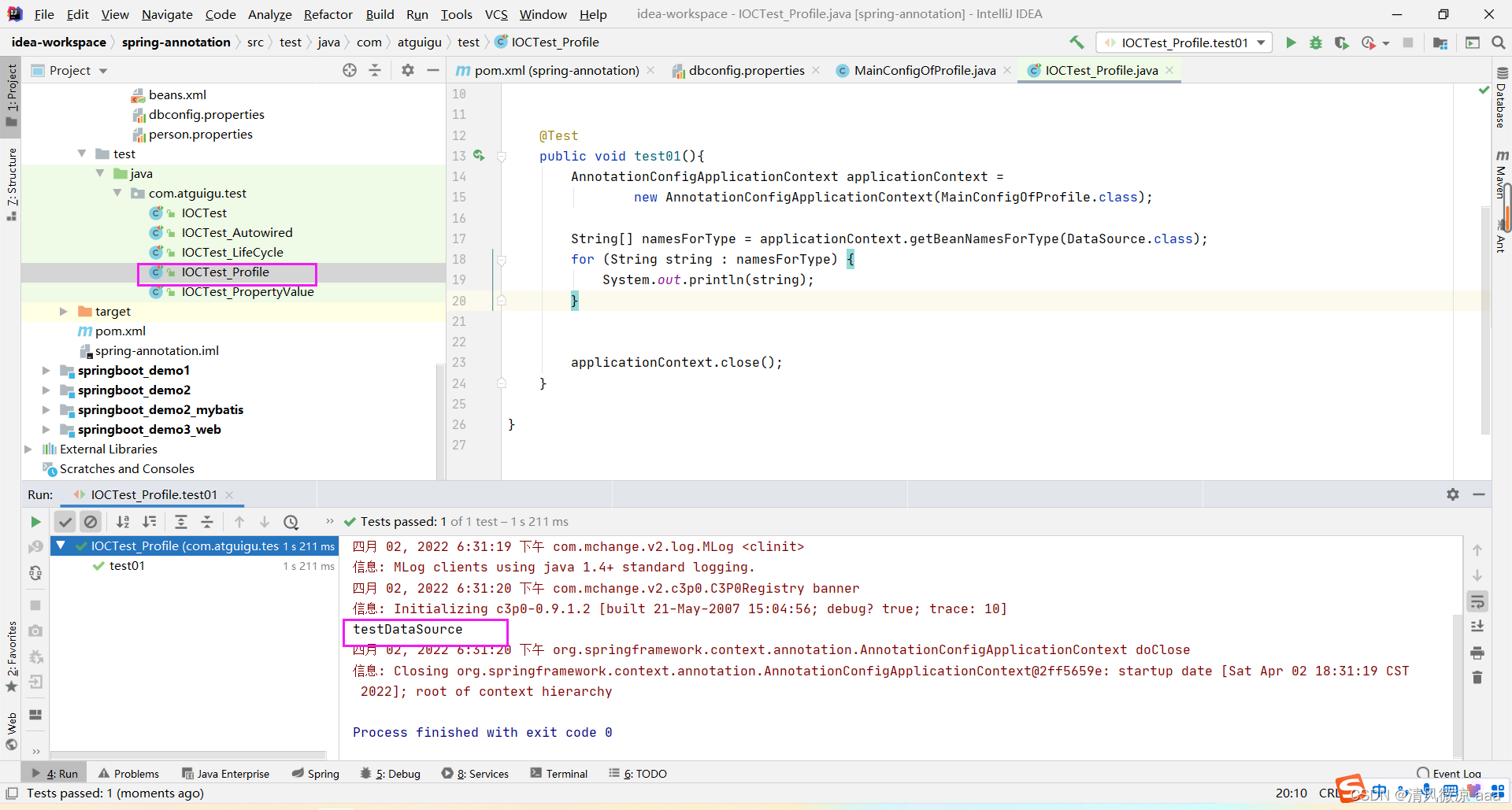
Task: Collapse all in Project panel
Action: click(375, 70)
